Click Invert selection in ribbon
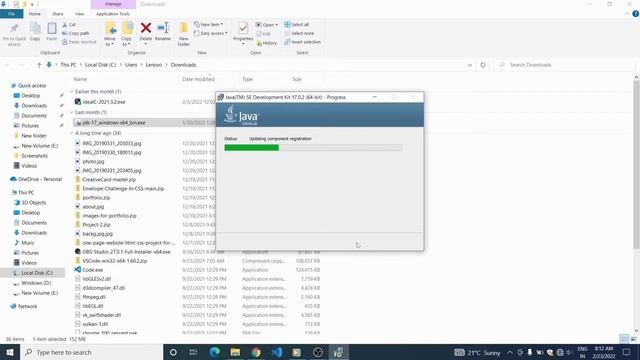This screenshot has height=360, width=640. pyautogui.click(x=302, y=42)
